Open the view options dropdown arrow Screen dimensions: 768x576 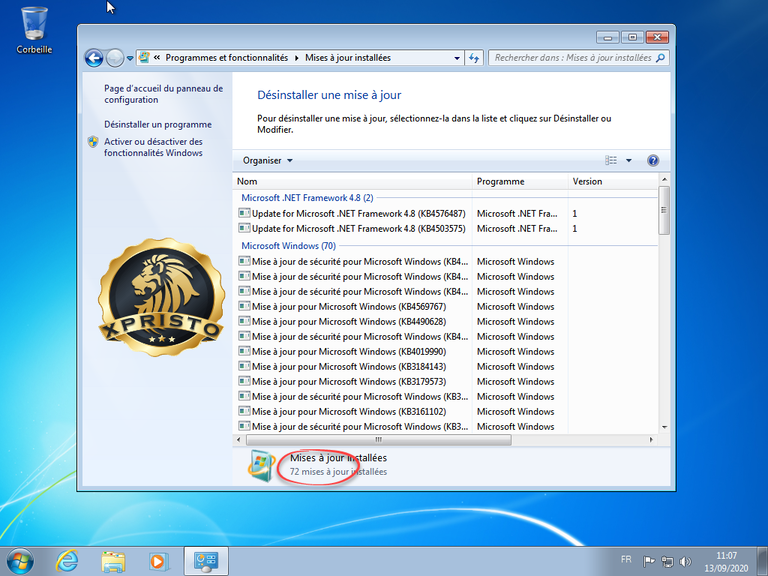pos(629,161)
